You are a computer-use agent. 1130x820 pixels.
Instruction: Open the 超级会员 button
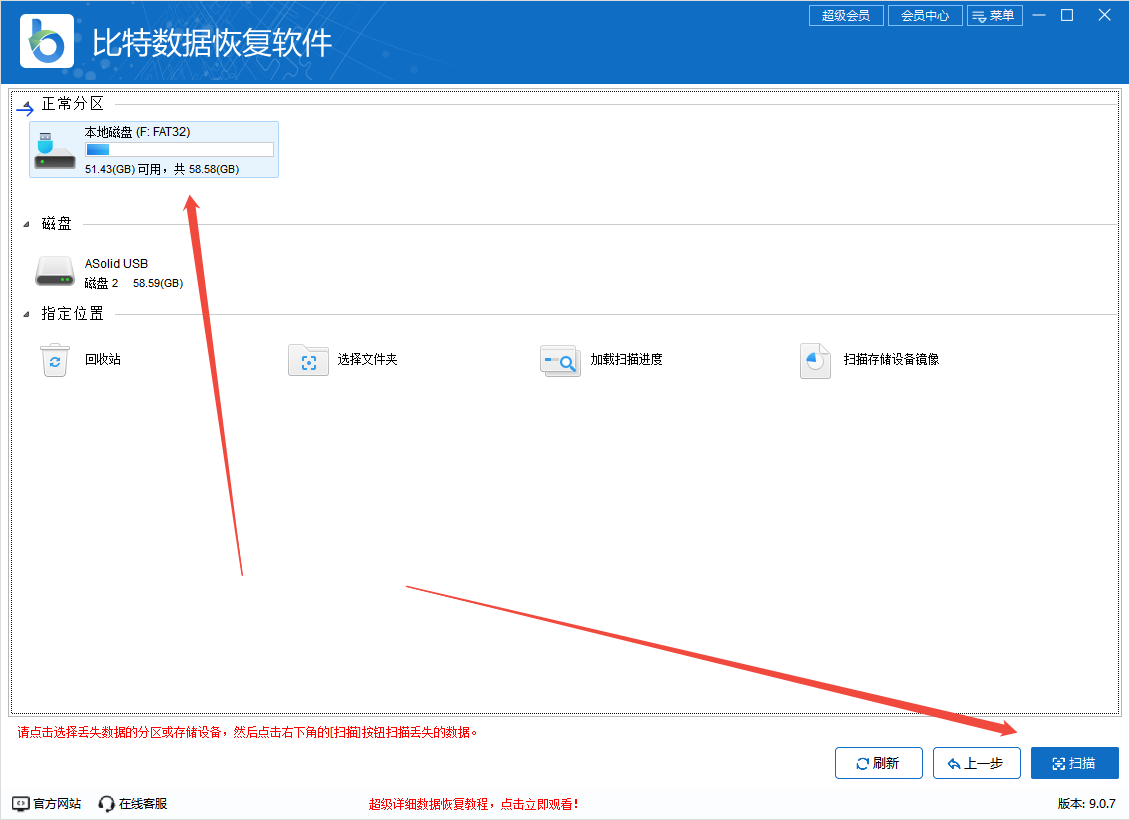pyautogui.click(x=846, y=15)
